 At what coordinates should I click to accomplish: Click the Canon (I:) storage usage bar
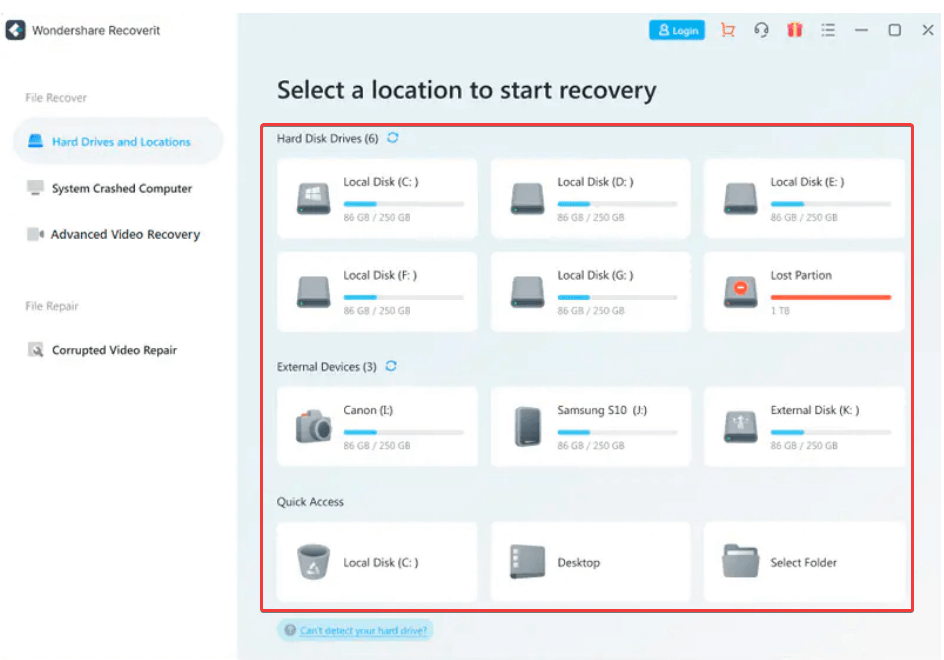pos(404,432)
